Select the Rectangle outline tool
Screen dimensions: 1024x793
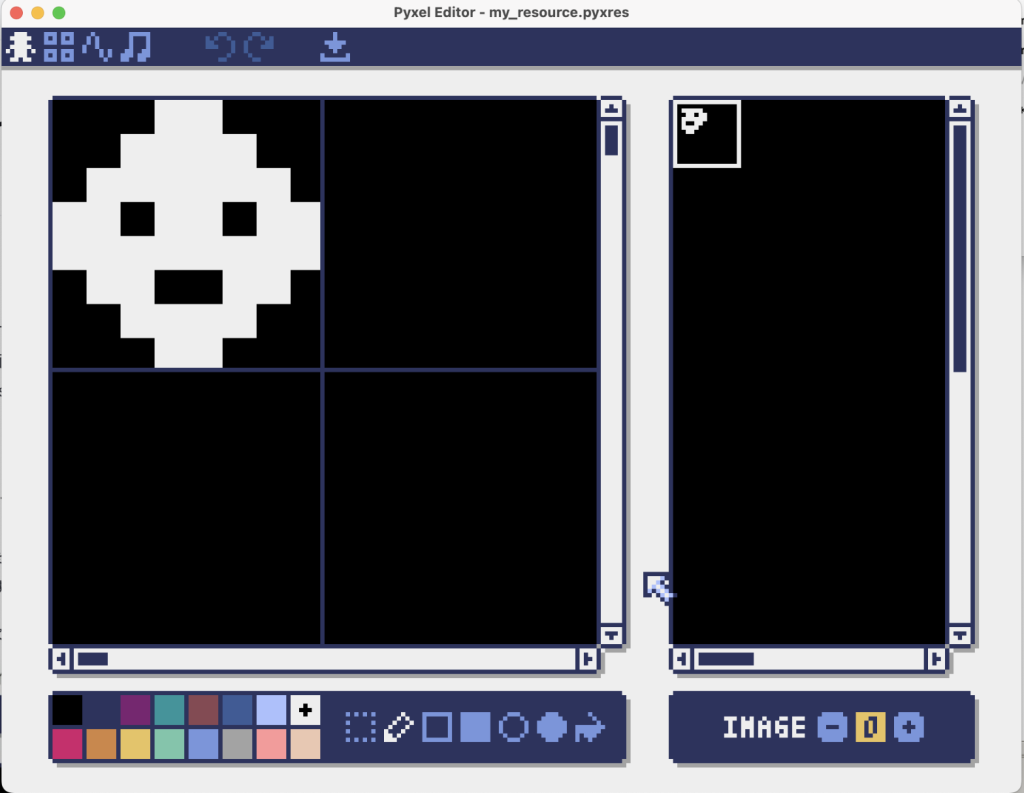tap(437, 727)
